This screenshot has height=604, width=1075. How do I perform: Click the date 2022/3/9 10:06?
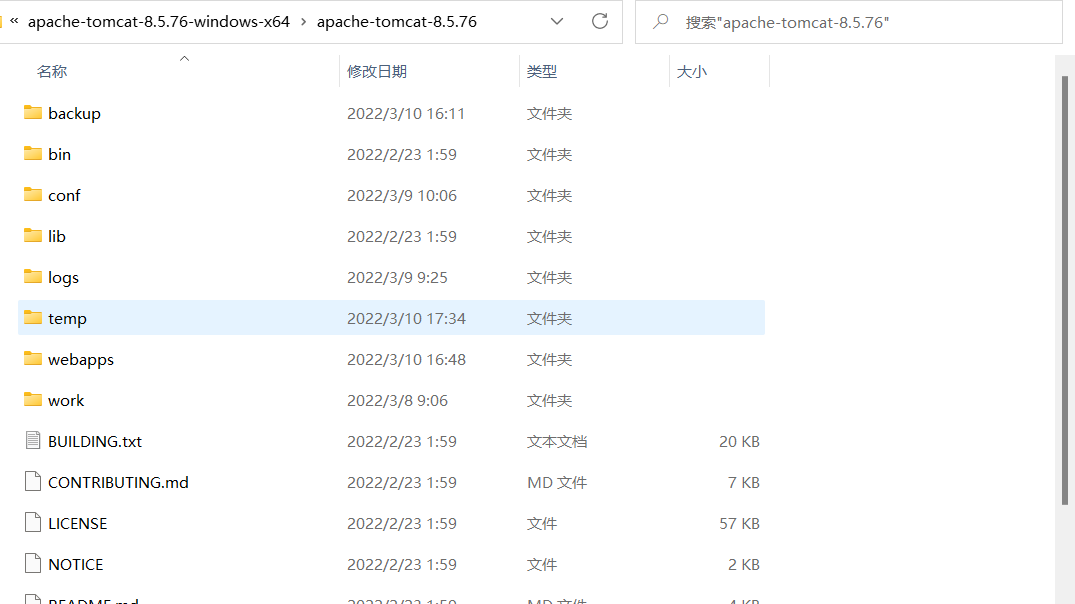coord(402,195)
